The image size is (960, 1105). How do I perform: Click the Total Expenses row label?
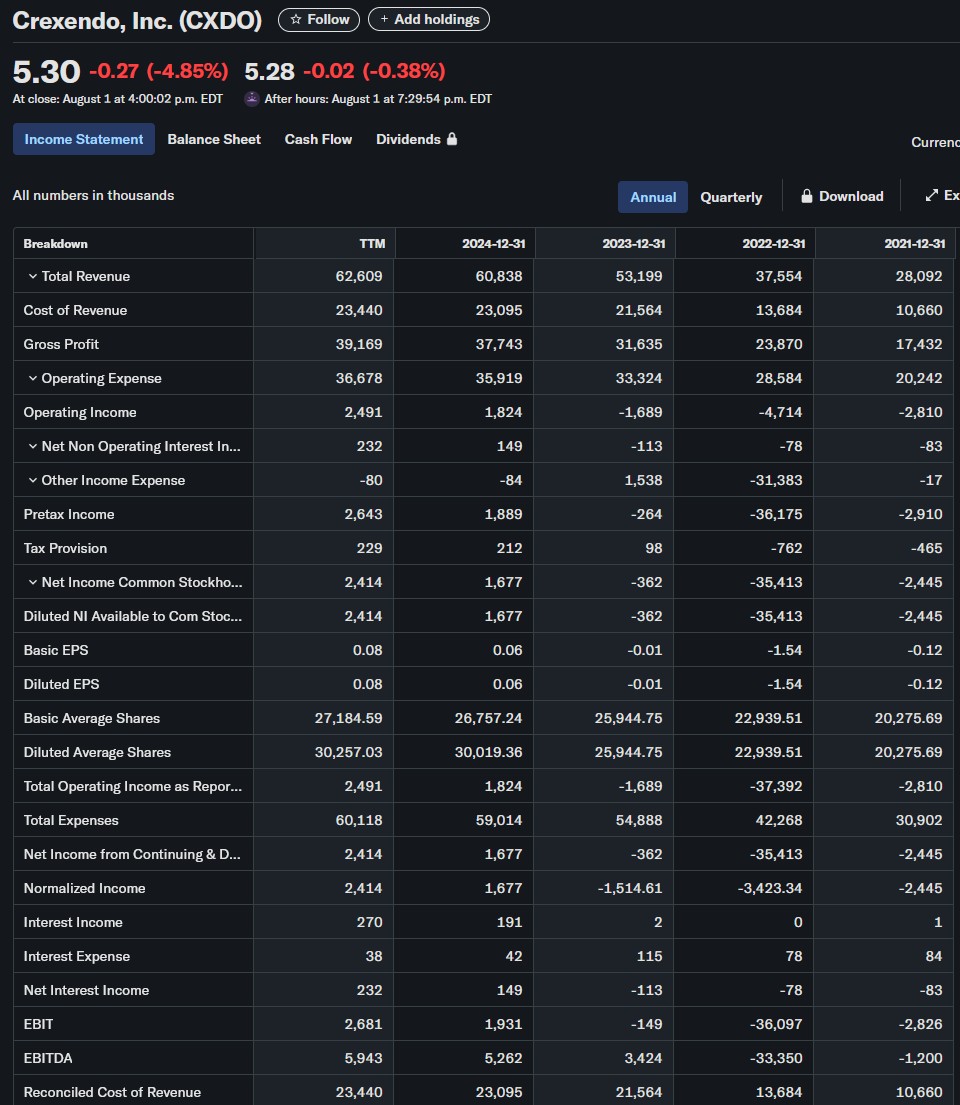71,820
